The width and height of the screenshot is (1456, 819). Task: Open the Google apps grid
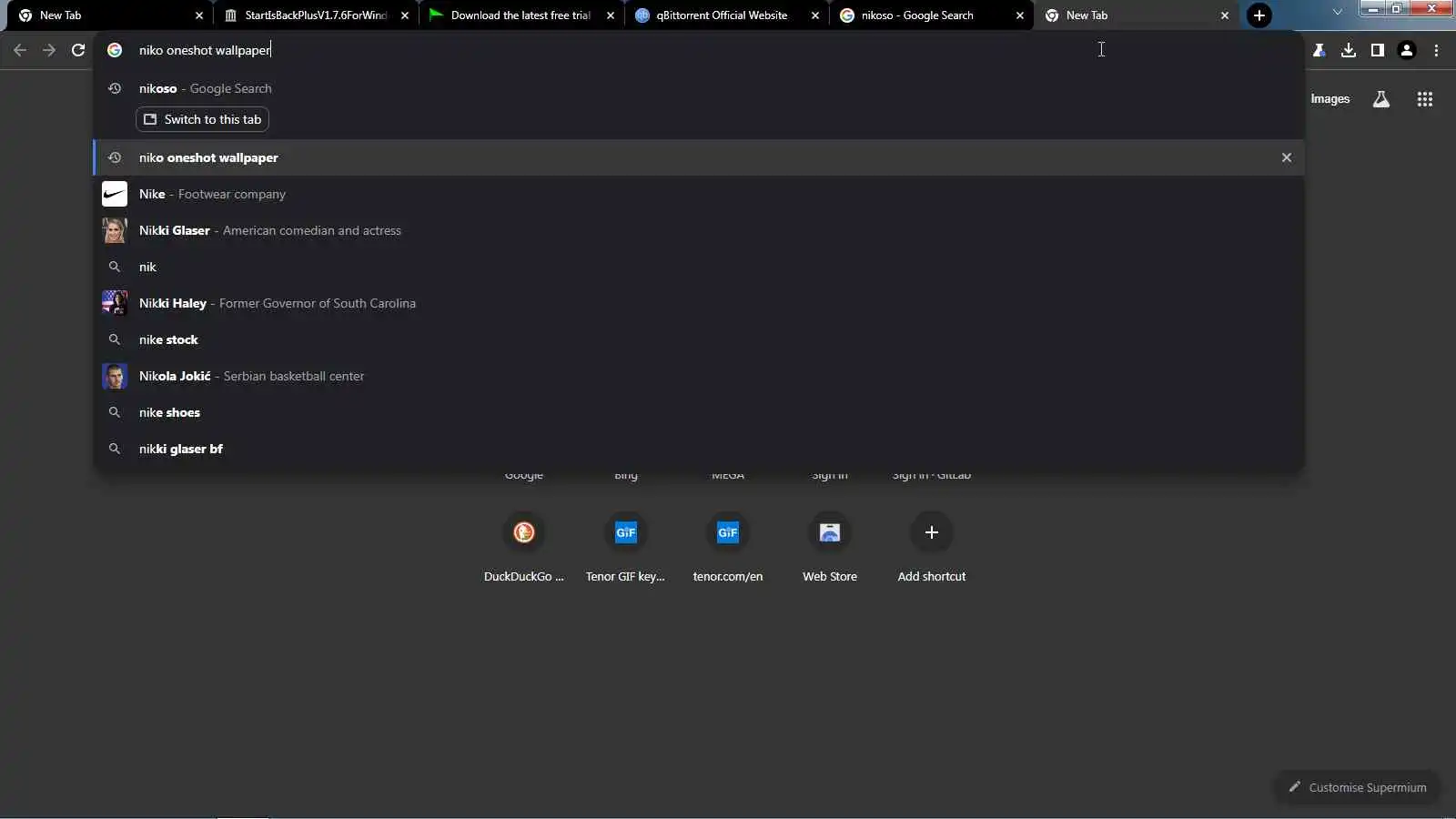pos(1425,99)
